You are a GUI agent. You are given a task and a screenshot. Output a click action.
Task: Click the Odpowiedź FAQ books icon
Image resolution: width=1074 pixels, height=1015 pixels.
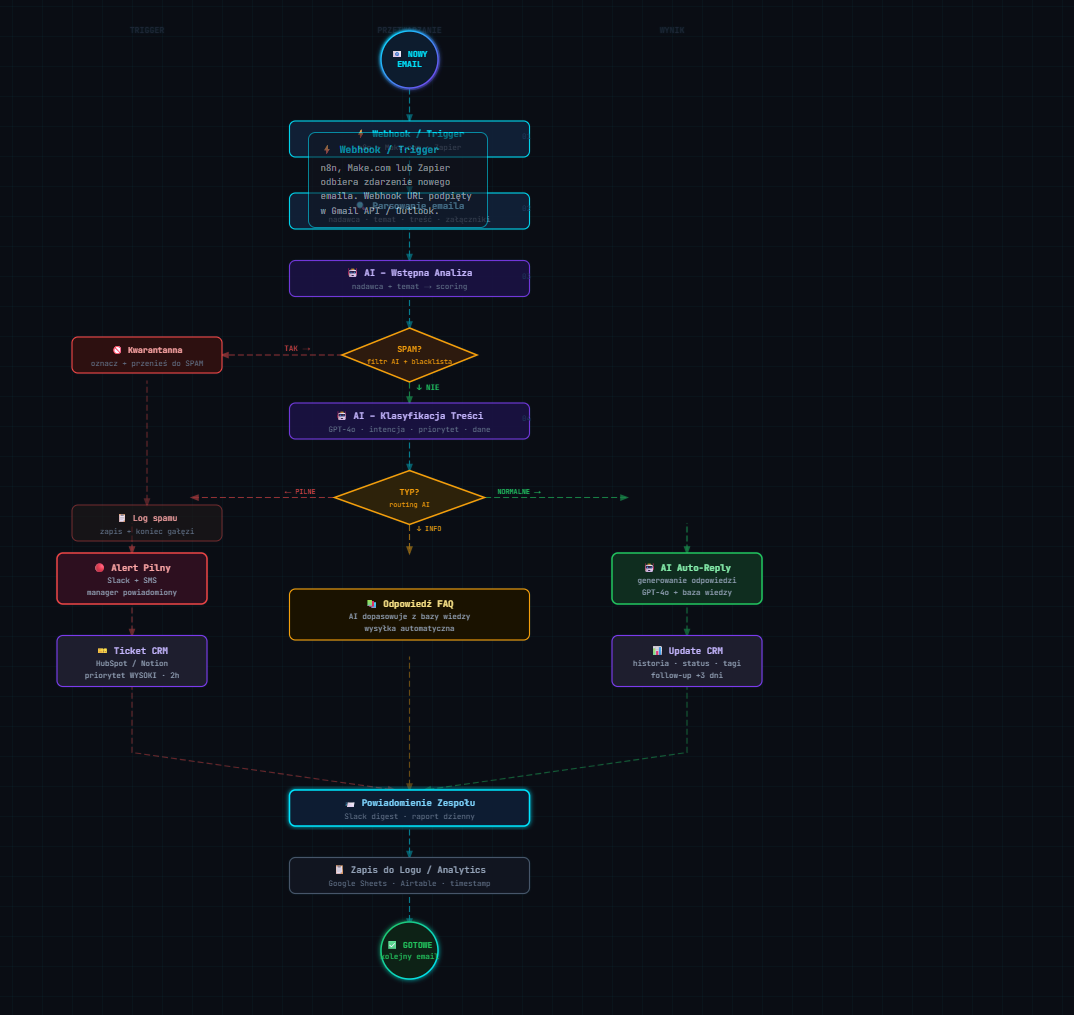tap(372, 604)
